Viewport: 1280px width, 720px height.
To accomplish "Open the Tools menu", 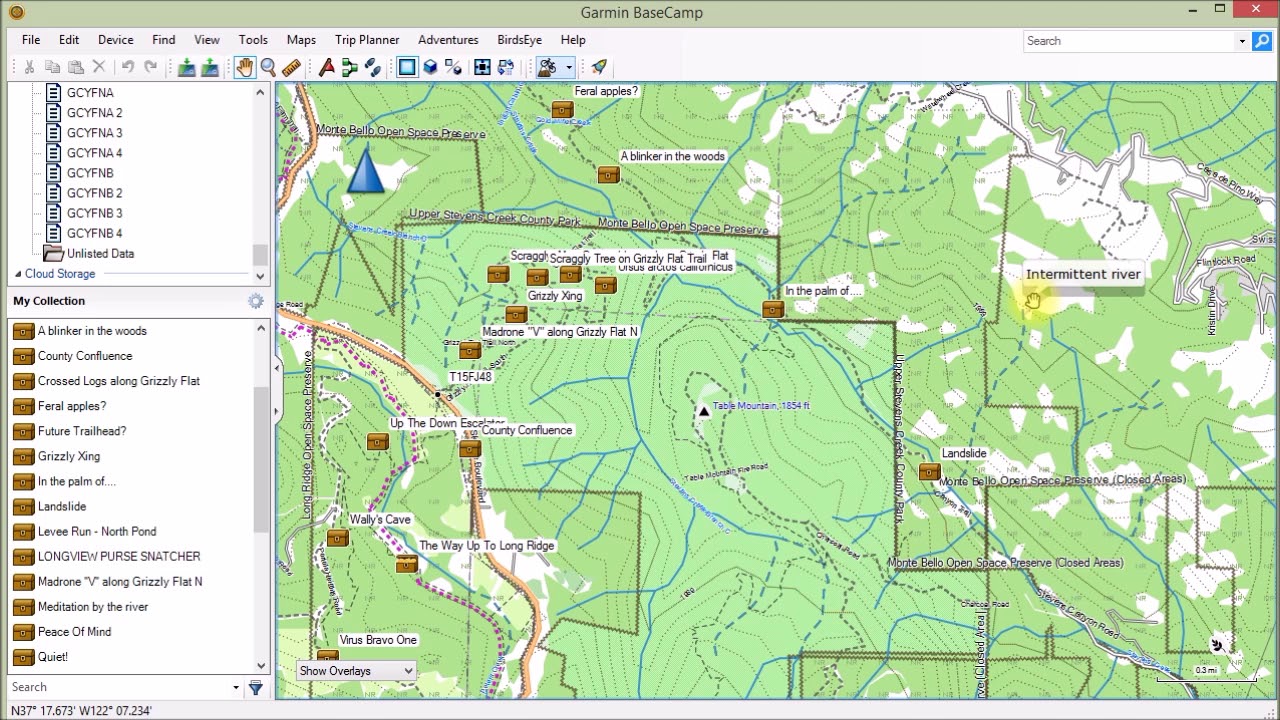I will click(x=253, y=40).
